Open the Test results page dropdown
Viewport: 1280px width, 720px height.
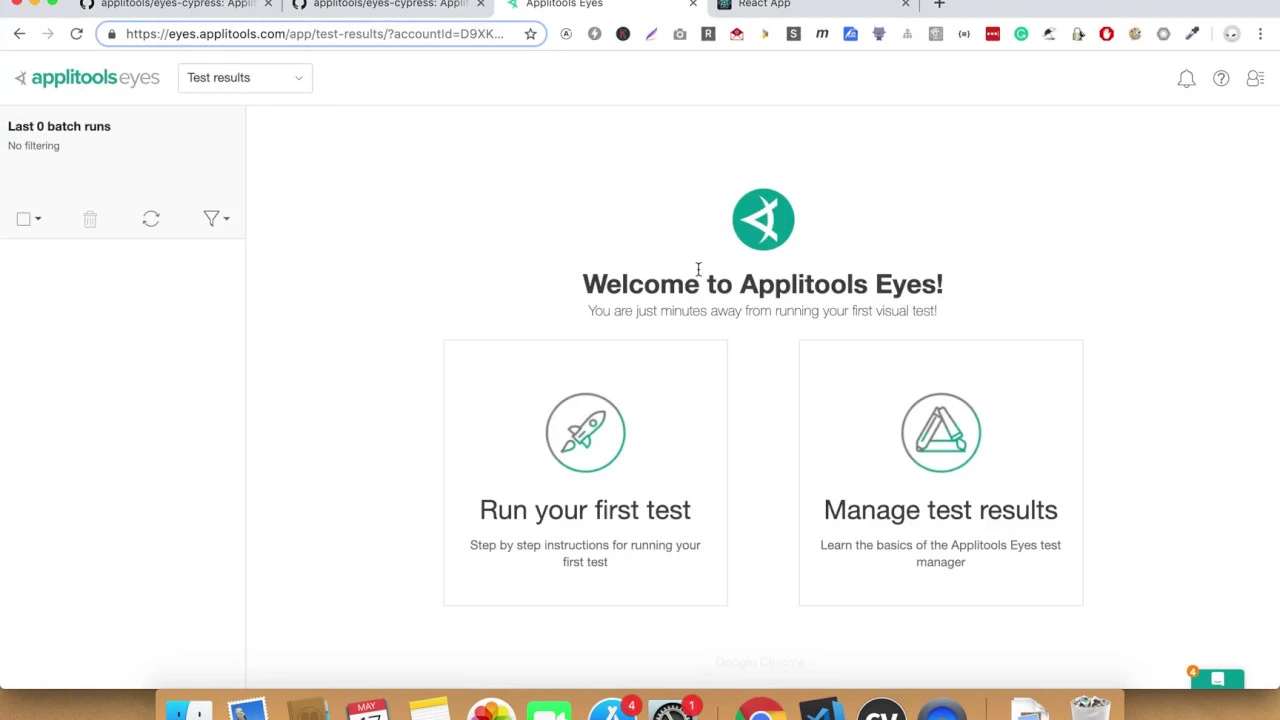coord(245,78)
